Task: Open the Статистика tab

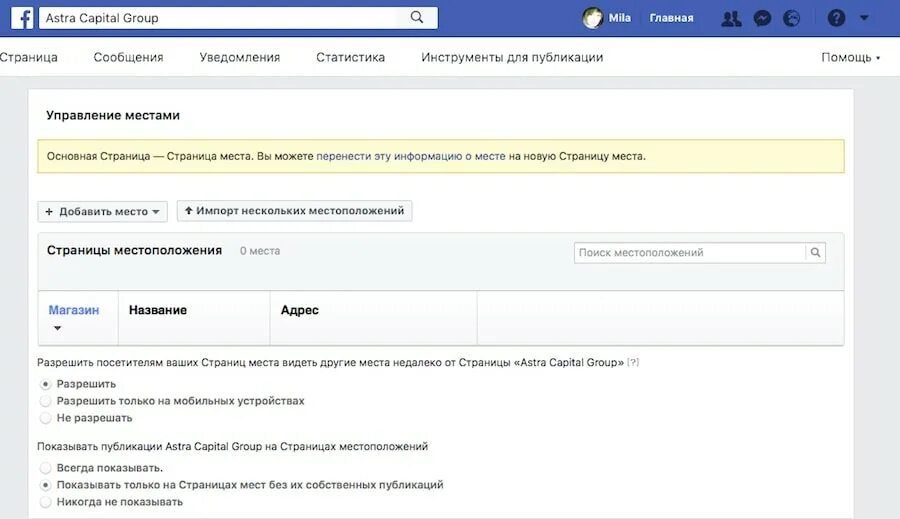Action: click(350, 57)
